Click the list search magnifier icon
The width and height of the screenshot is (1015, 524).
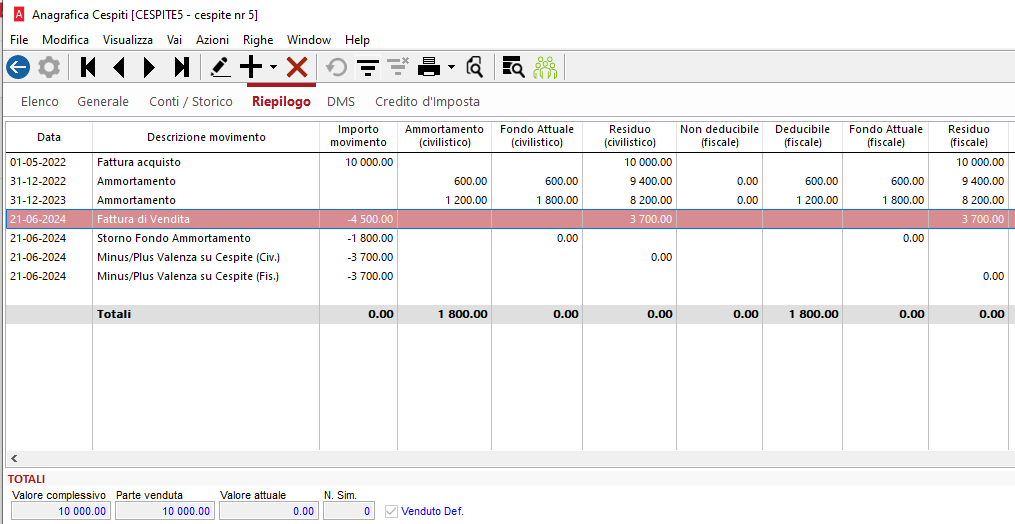click(x=513, y=67)
